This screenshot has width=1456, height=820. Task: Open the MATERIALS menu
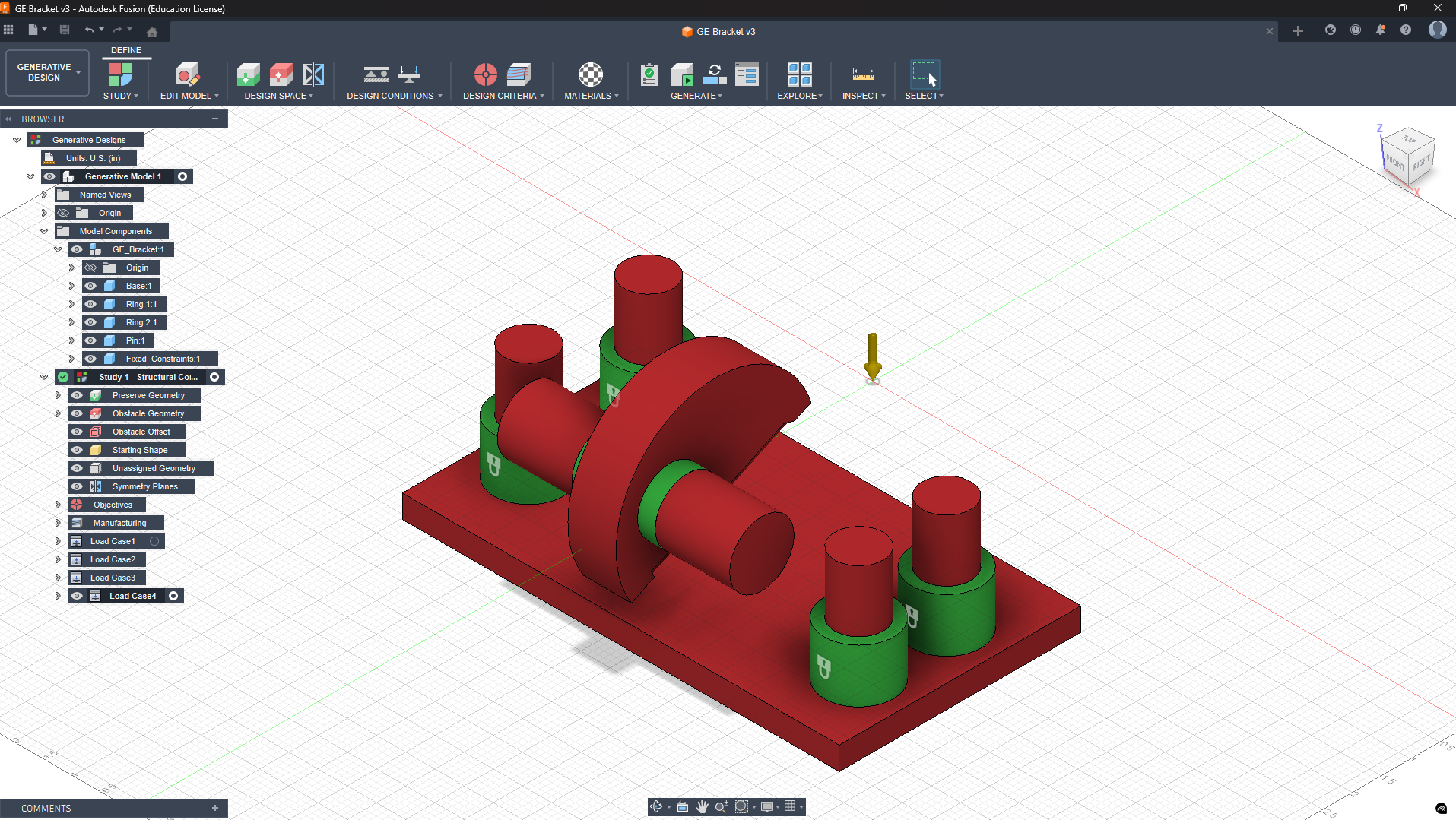click(592, 96)
